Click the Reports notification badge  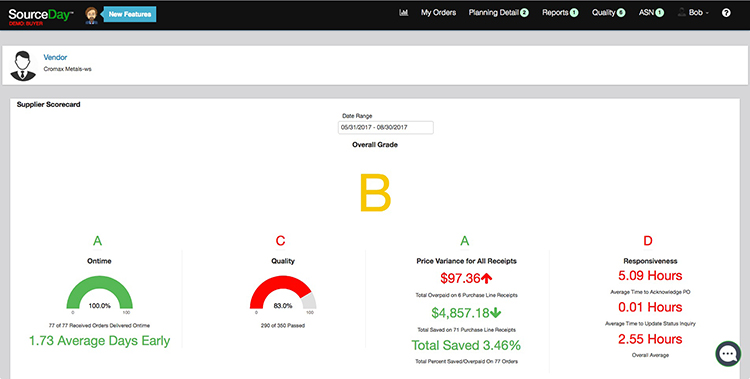pyautogui.click(x=574, y=13)
